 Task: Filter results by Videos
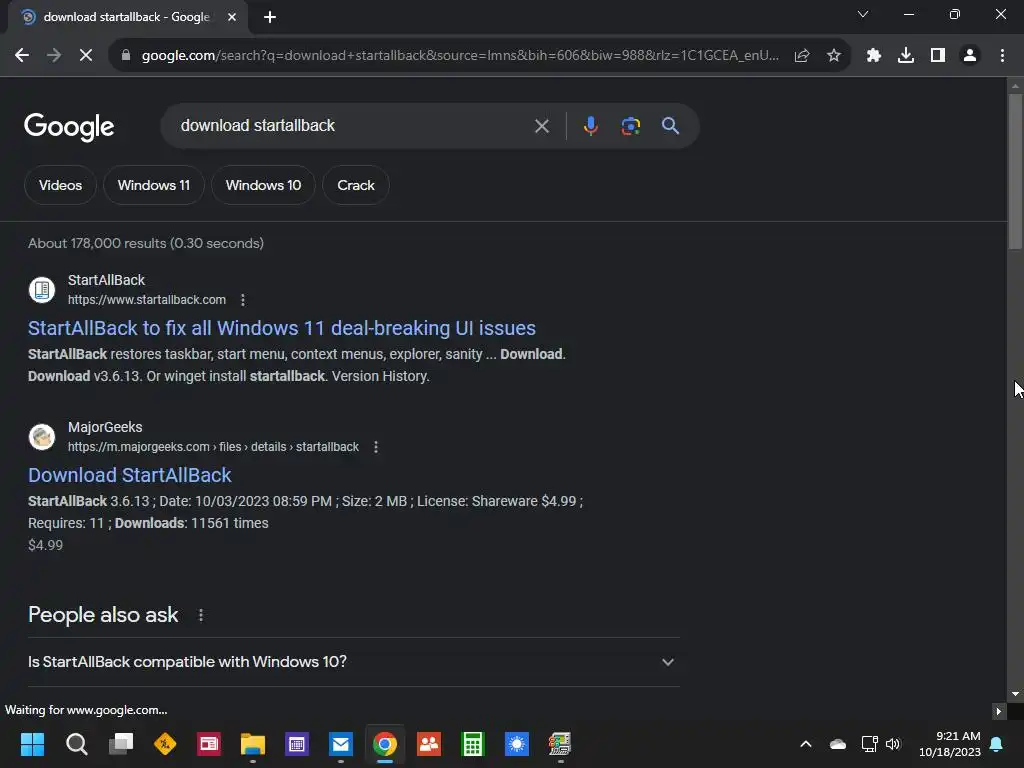pyautogui.click(x=61, y=185)
